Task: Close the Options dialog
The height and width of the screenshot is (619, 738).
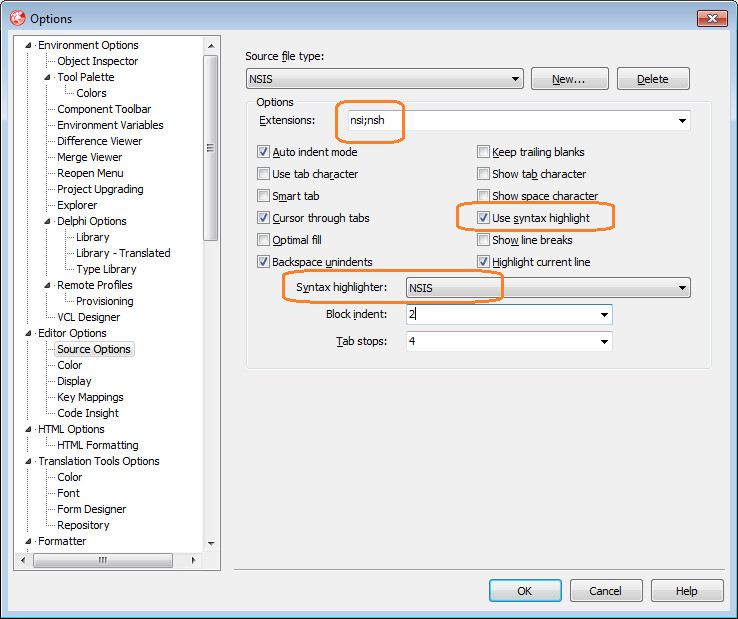Action: point(712,18)
